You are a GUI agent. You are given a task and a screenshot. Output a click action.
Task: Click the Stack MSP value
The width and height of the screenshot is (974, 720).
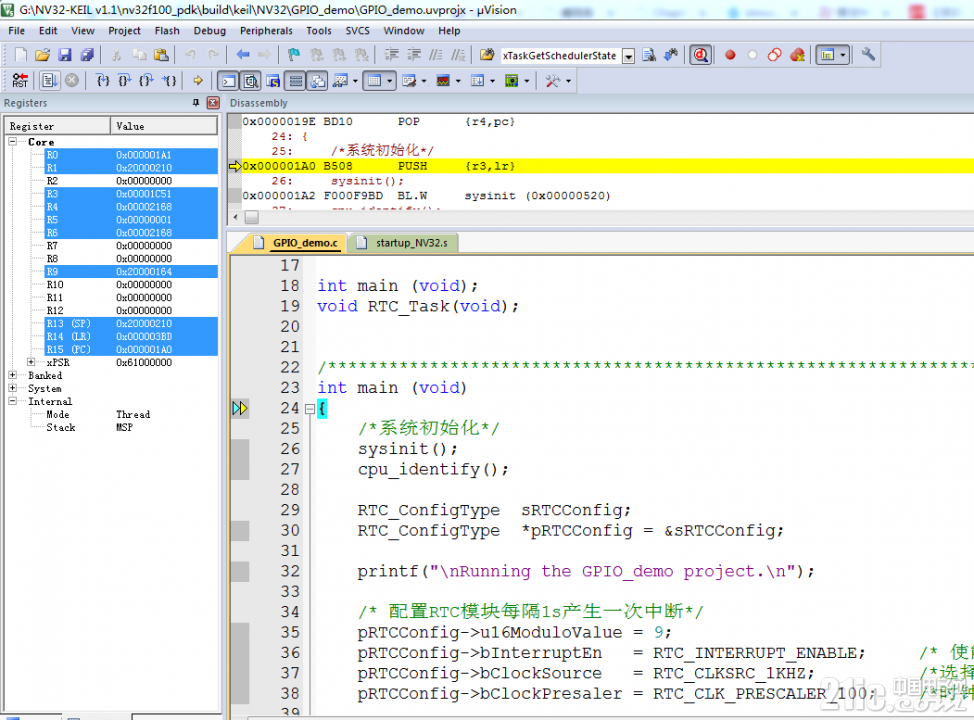coord(124,427)
